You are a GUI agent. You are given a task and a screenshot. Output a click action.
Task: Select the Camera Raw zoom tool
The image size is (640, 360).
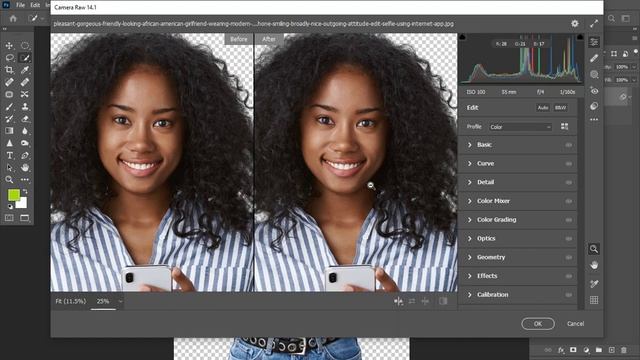coord(594,249)
